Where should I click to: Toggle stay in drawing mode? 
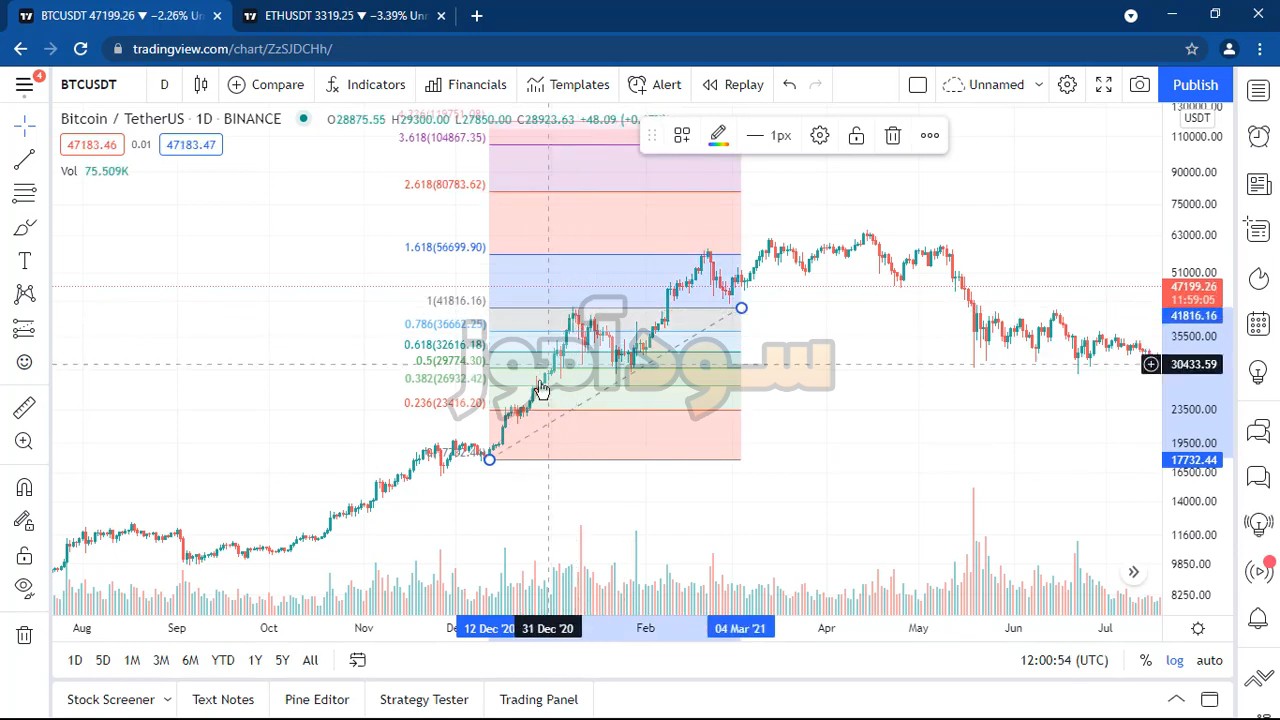pos(25,520)
